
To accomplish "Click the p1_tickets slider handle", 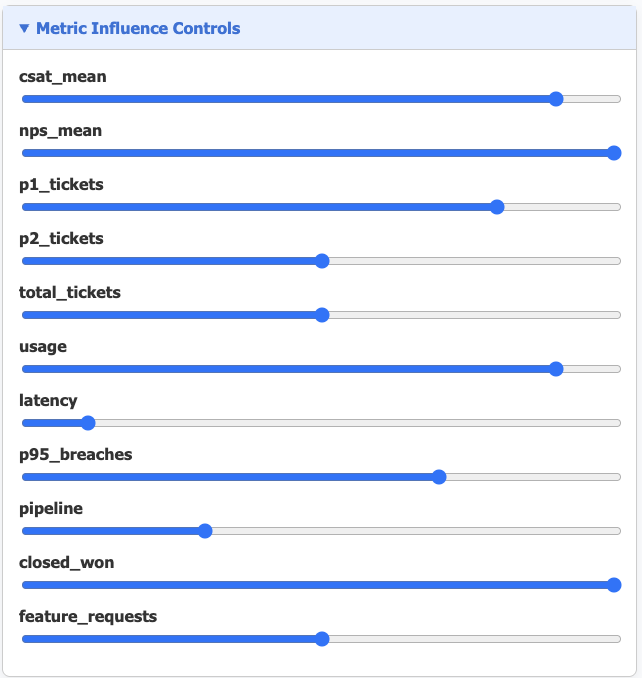I will coord(497,207).
